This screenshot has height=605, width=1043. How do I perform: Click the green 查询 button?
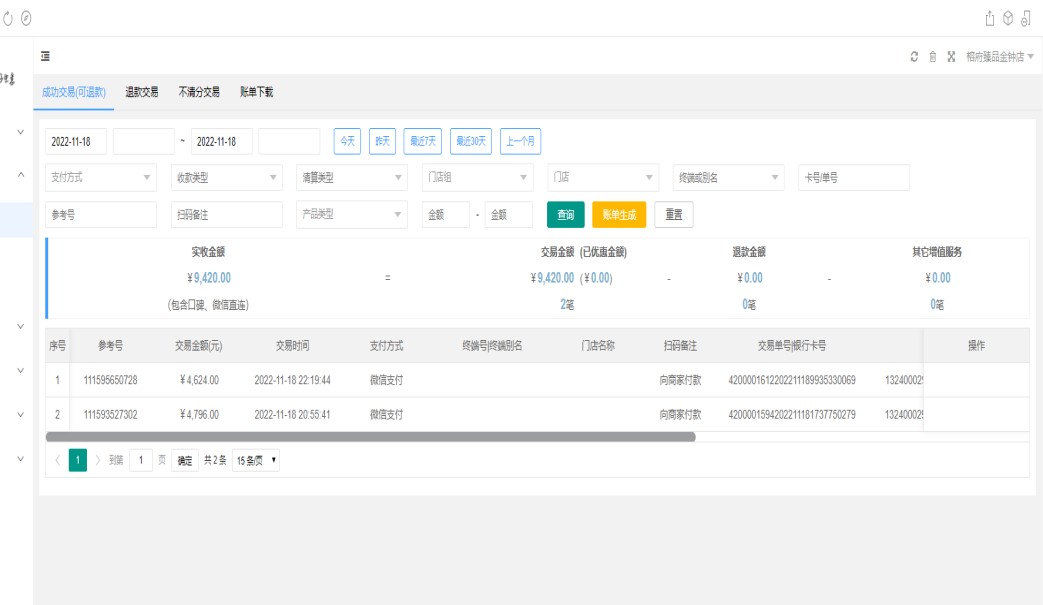[565, 215]
